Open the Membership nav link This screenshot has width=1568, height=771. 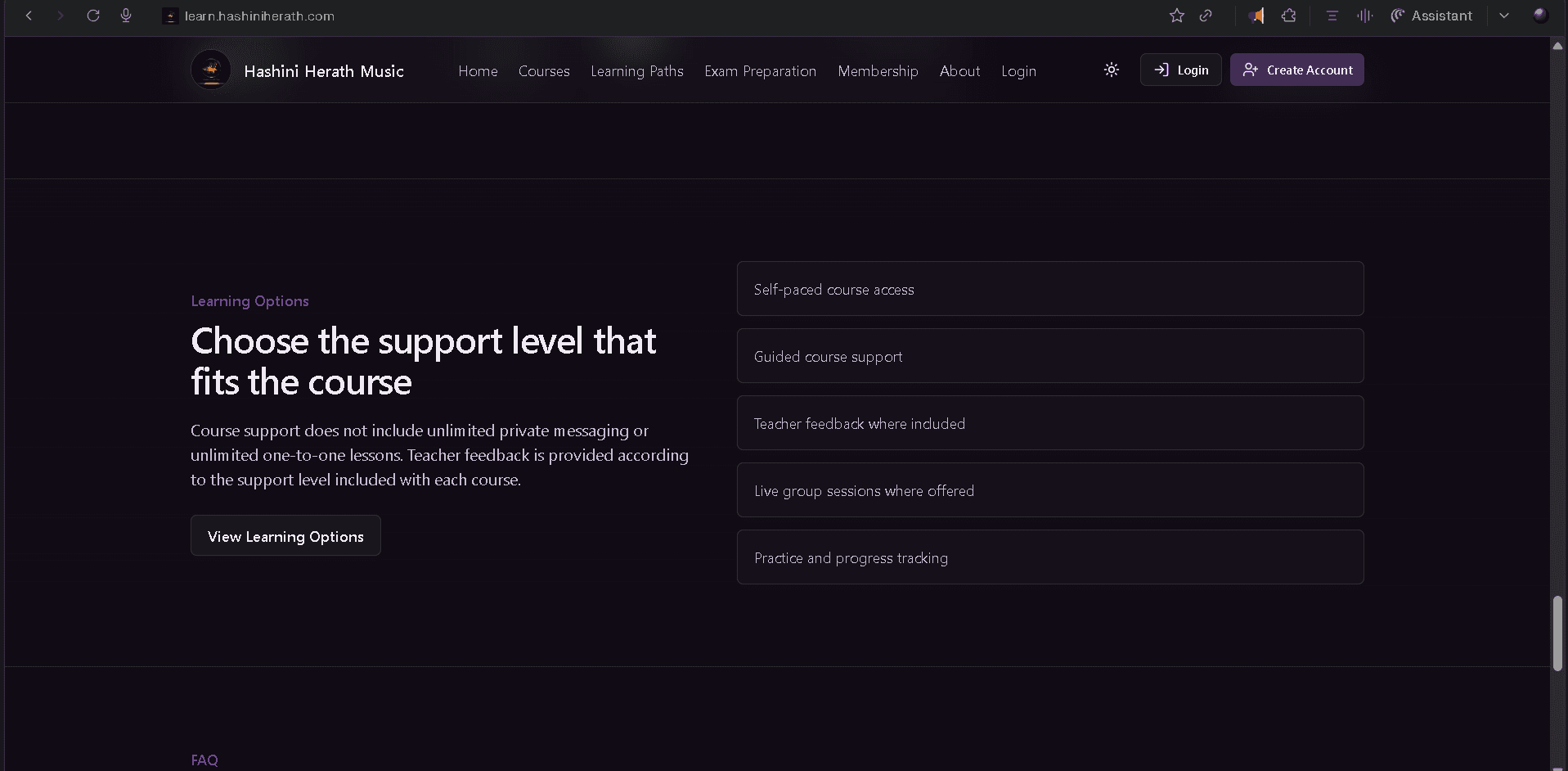[x=878, y=71]
